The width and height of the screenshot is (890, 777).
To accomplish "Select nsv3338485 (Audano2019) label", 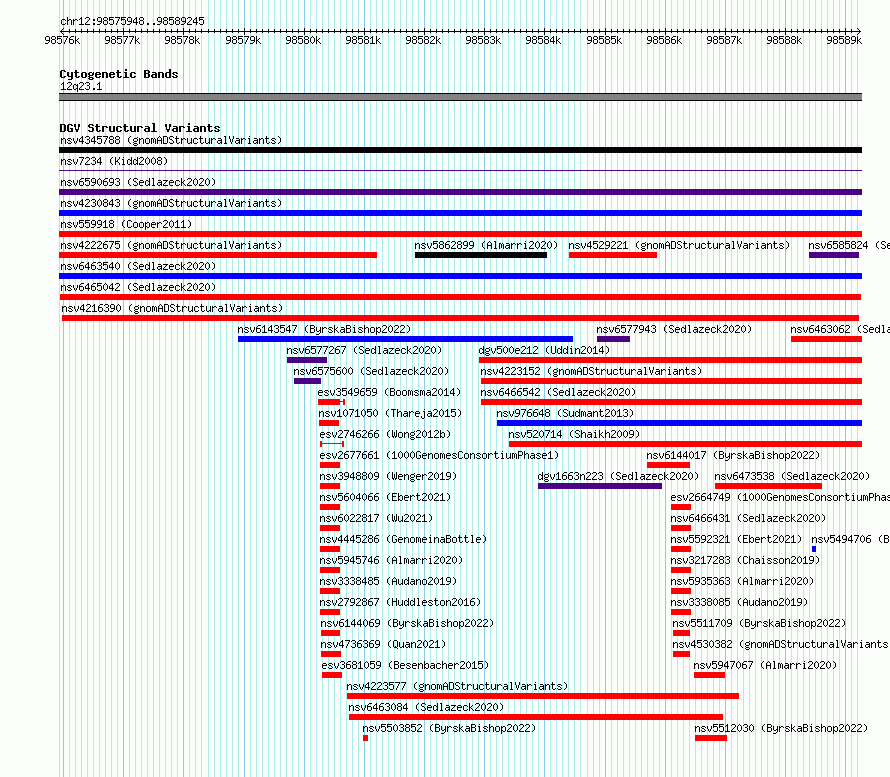I will pyautogui.click(x=388, y=581).
